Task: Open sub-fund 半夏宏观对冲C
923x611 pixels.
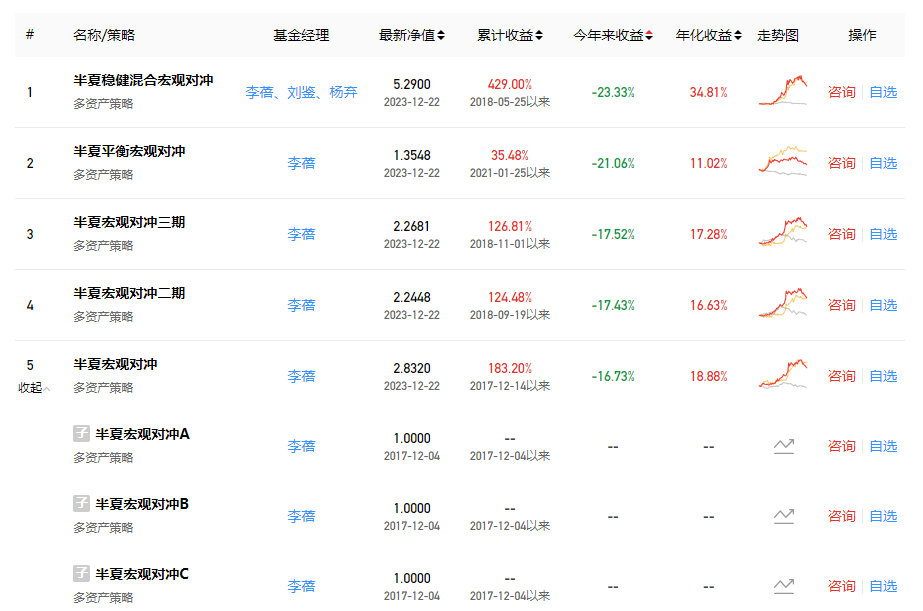Action: tap(142, 575)
